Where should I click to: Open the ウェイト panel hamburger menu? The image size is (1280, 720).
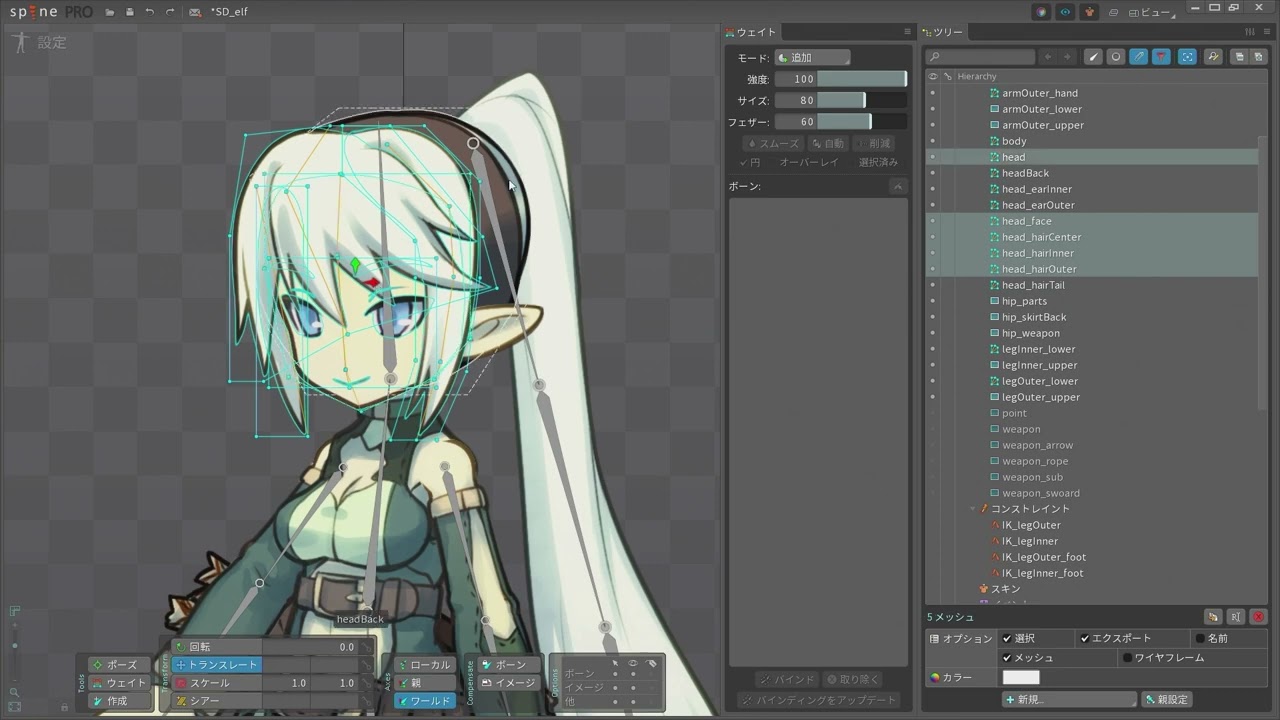tap(908, 32)
